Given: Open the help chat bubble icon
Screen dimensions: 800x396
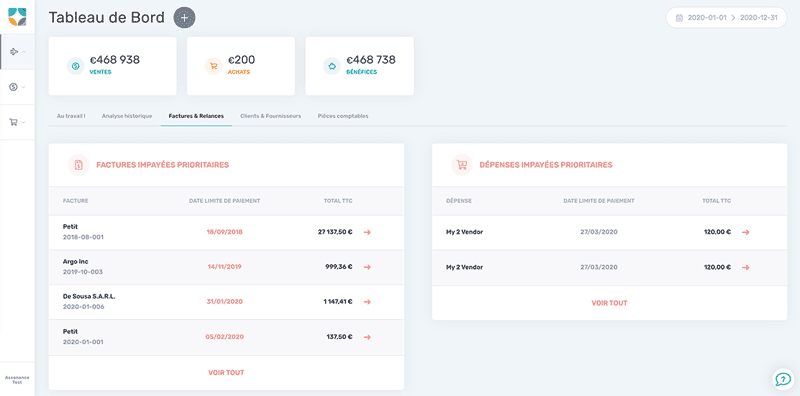Looking at the screenshot, I should (x=783, y=379).
